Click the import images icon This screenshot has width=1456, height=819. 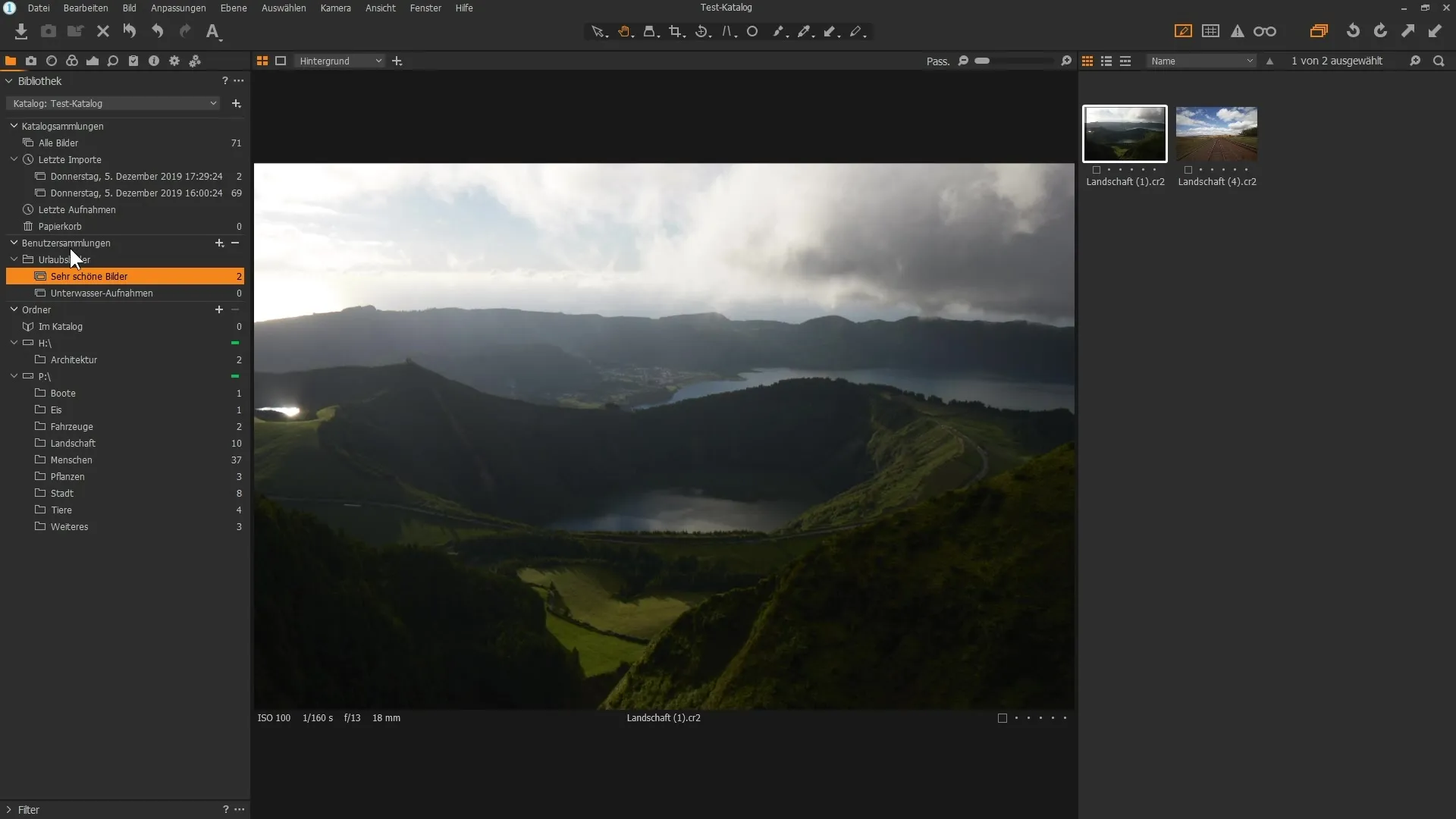pos(21,31)
